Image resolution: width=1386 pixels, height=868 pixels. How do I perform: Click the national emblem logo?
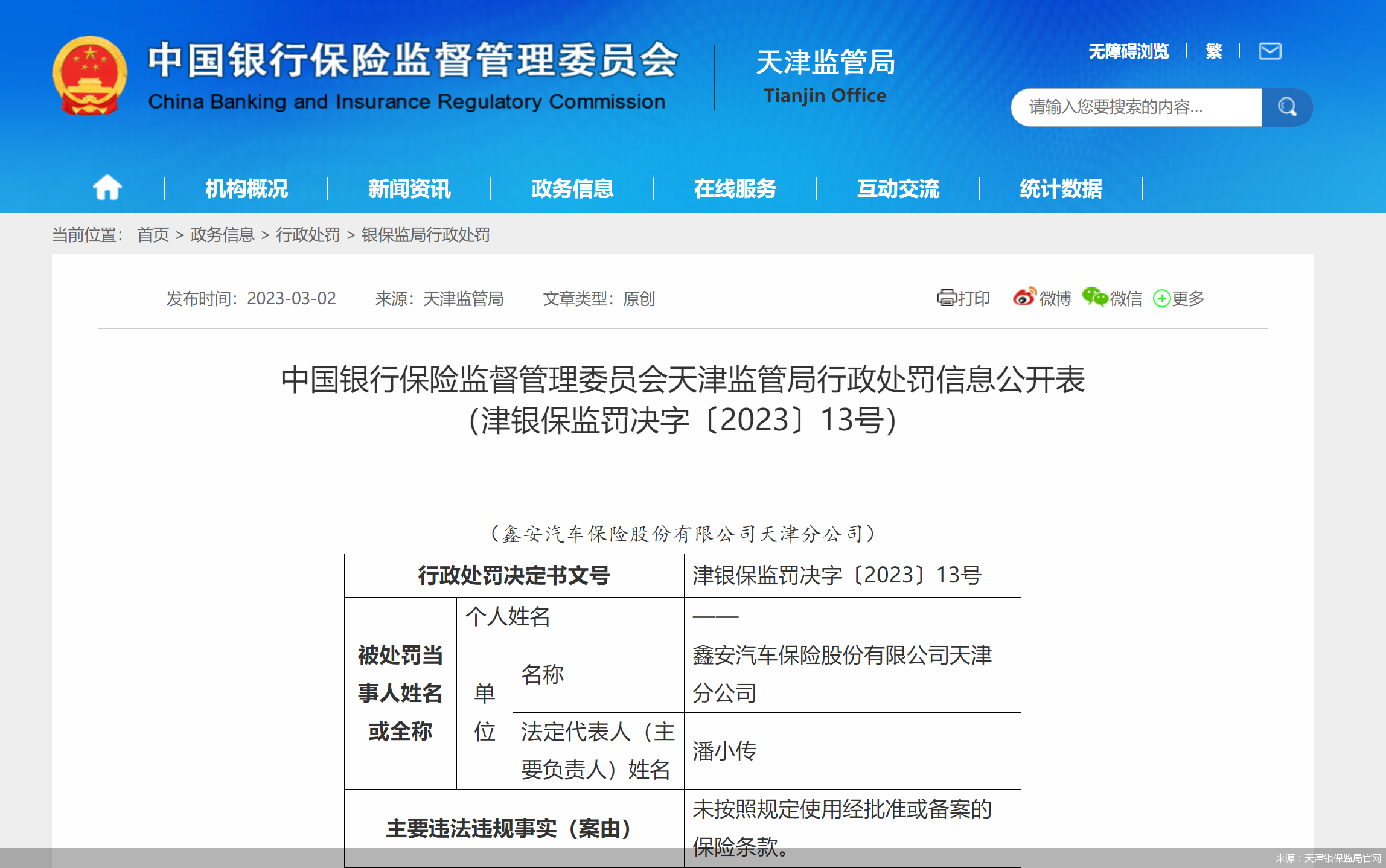point(90,75)
